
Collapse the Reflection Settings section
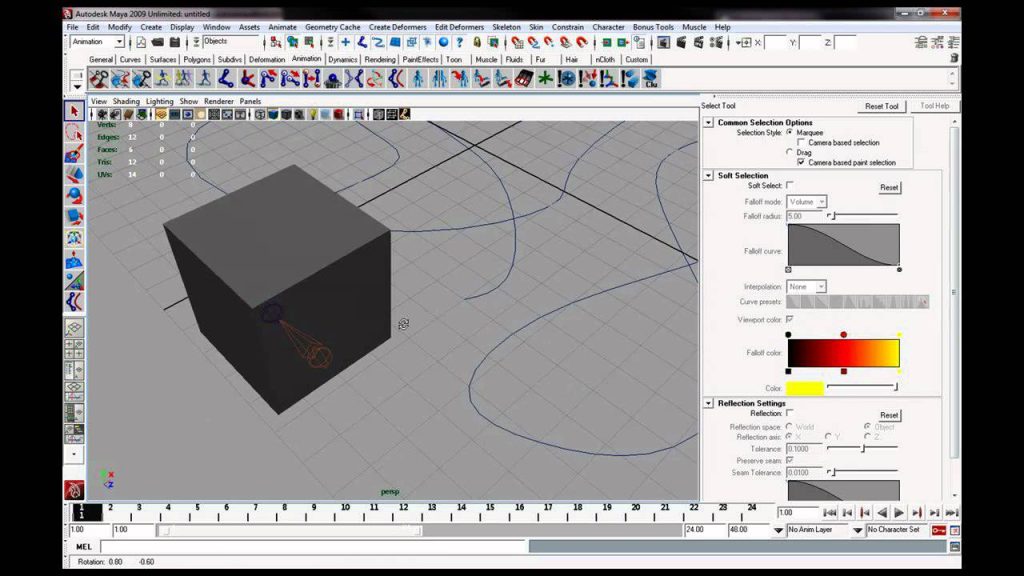(x=708, y=403)
